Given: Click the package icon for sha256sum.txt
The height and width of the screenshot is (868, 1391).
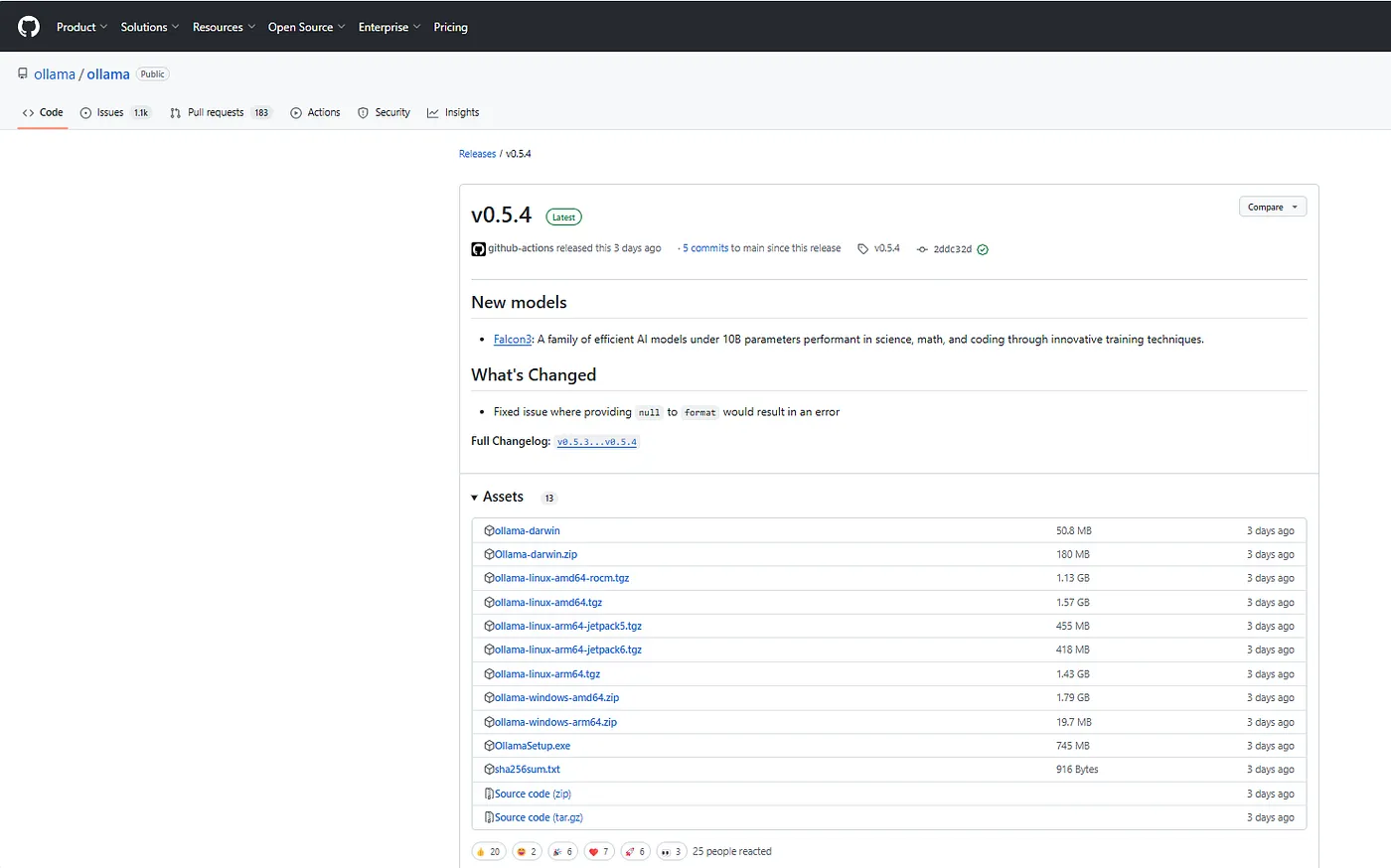Looking at the screenshot, I should tap(489, 770).
